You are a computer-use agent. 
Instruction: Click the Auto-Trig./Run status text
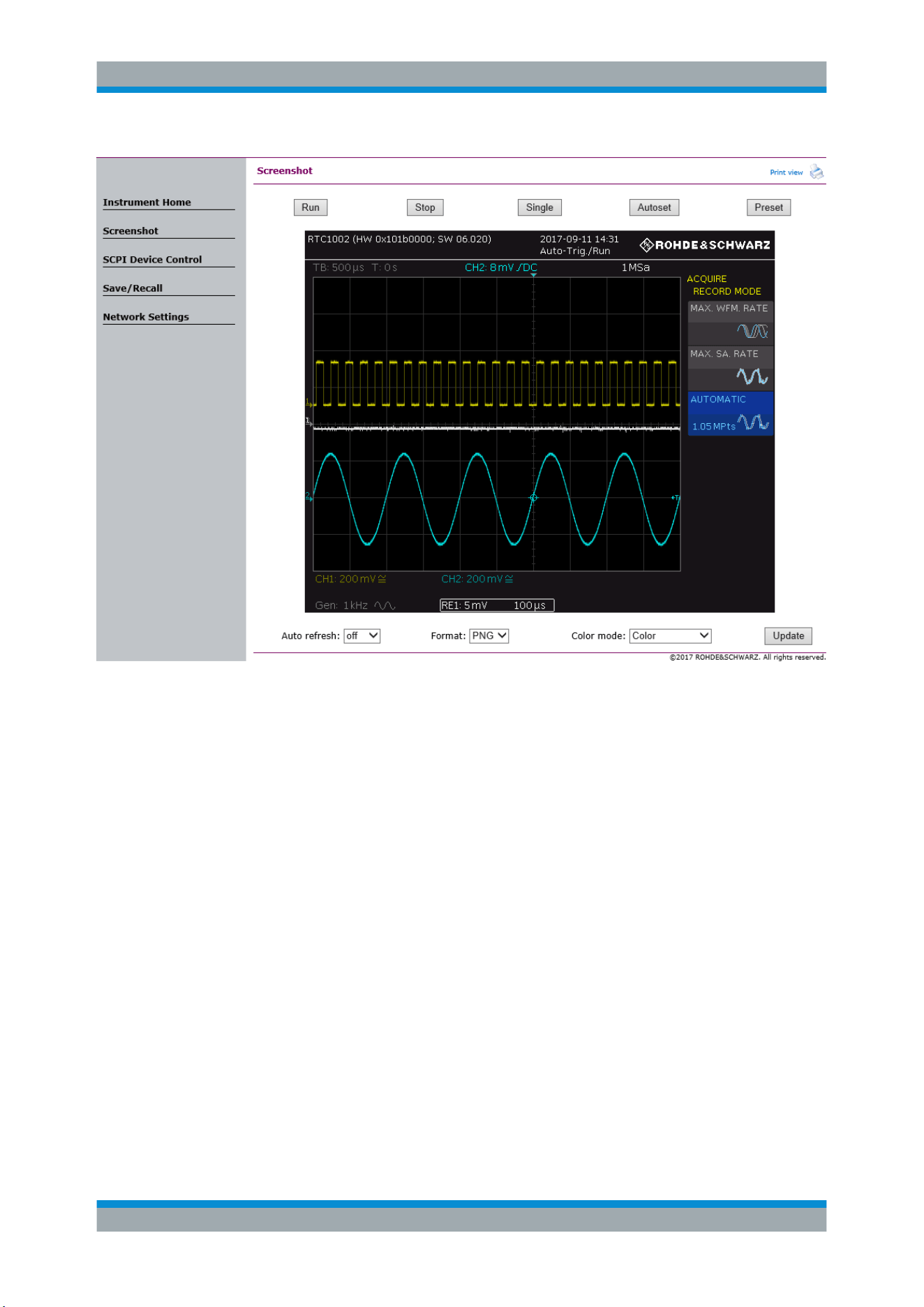(575, 251)
